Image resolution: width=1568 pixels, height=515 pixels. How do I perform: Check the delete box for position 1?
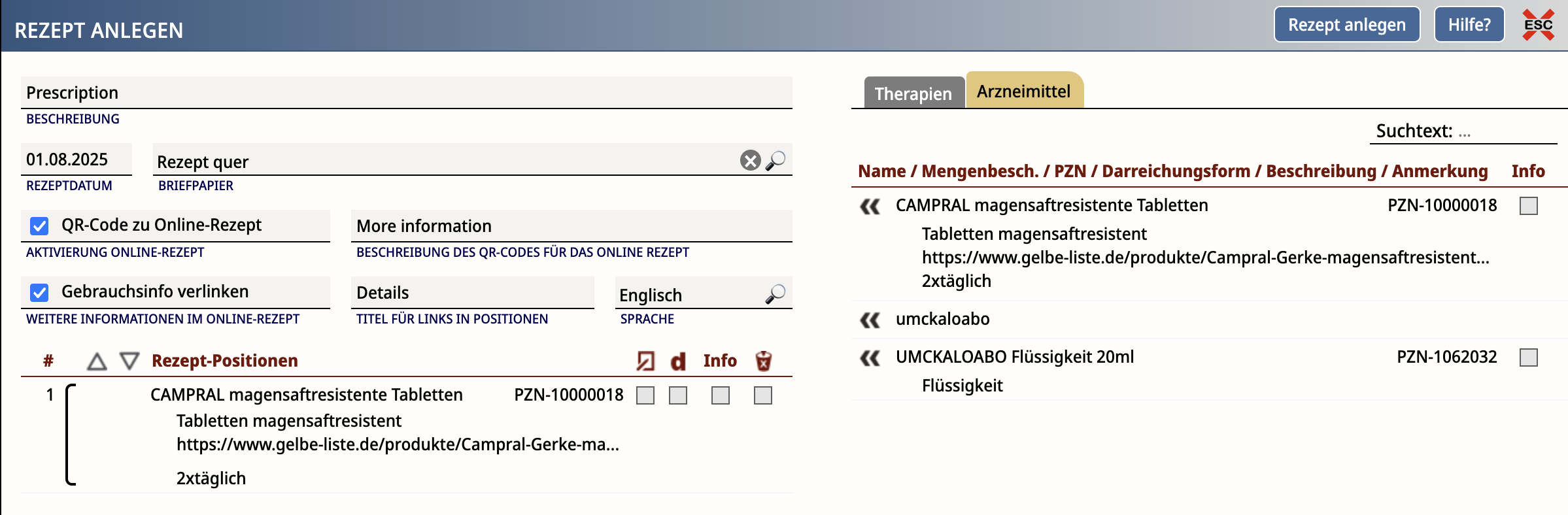pos(762,395)
